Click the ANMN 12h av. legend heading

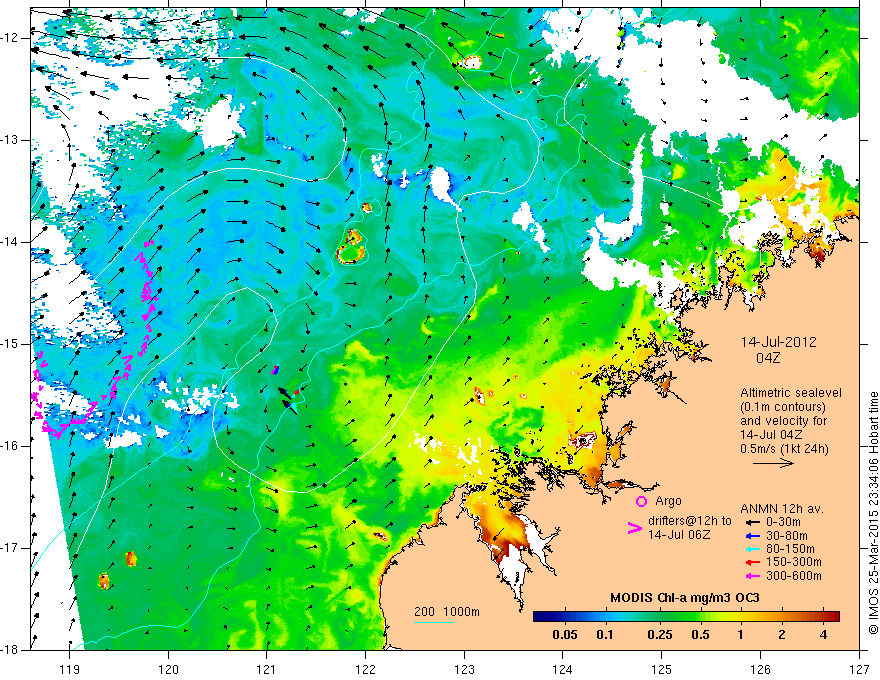tap(782, 509)
